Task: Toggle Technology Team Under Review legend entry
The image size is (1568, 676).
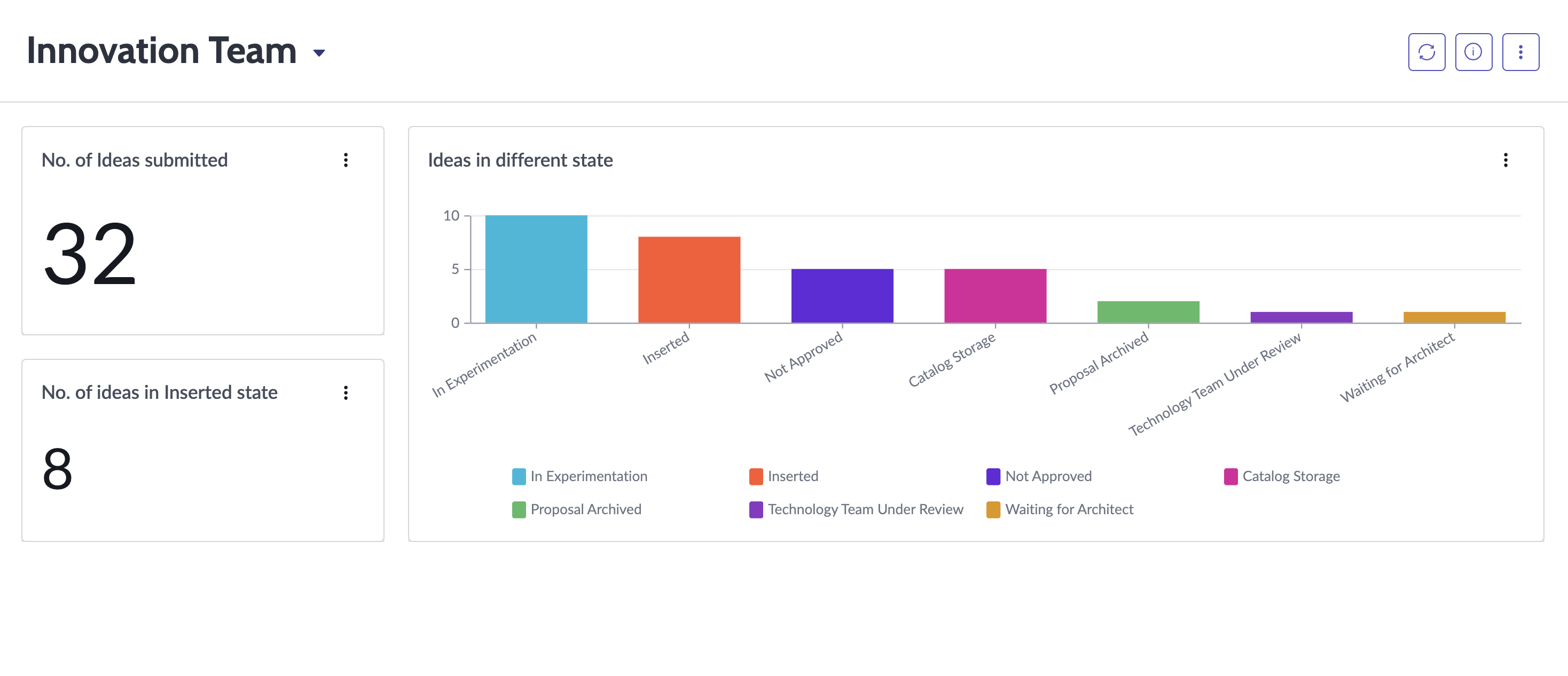Action: click(856, 509)
